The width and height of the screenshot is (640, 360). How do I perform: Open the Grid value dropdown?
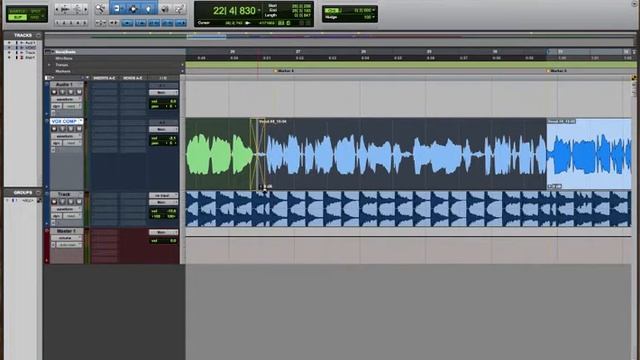pos(373,10)
